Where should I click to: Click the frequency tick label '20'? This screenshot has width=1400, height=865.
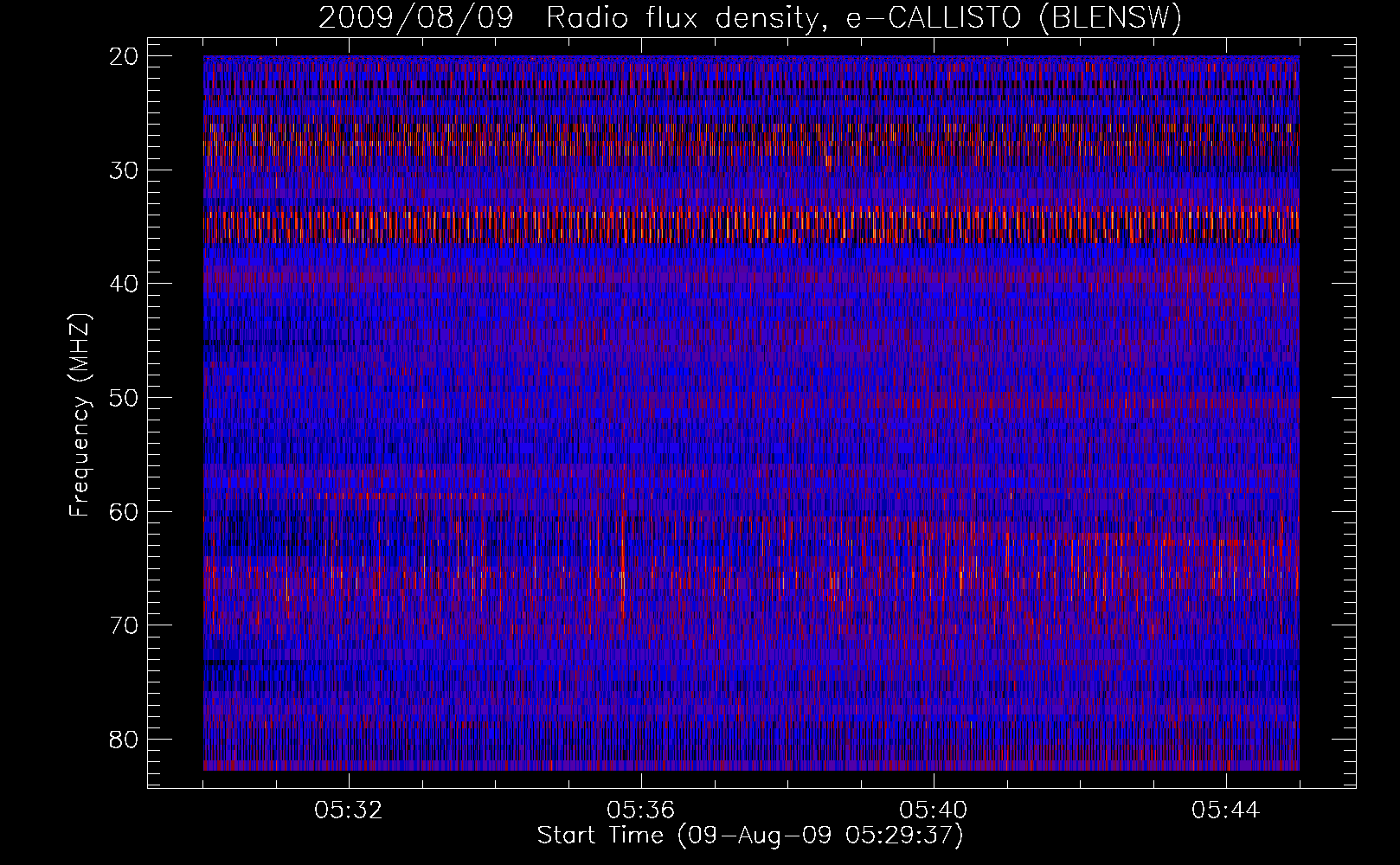[124, 56]
